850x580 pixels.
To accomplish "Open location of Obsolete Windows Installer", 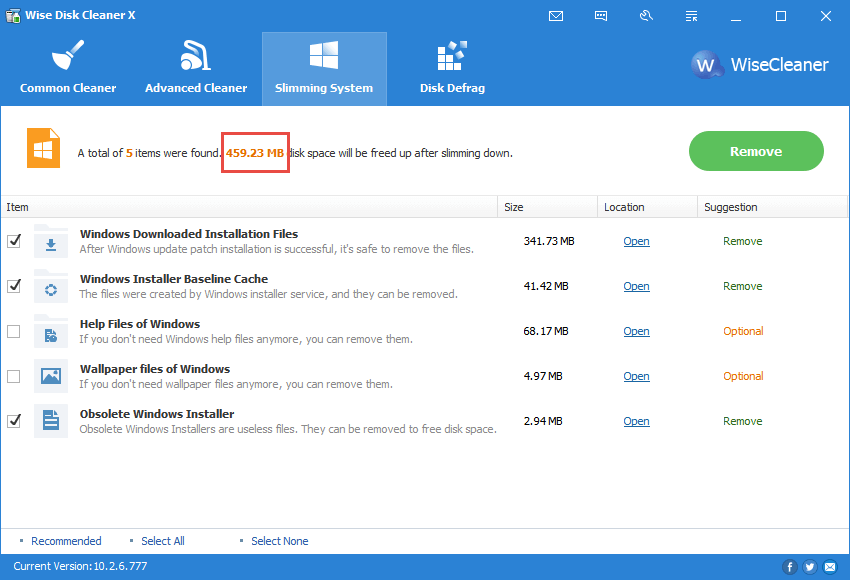I will [x=636, y=421].
